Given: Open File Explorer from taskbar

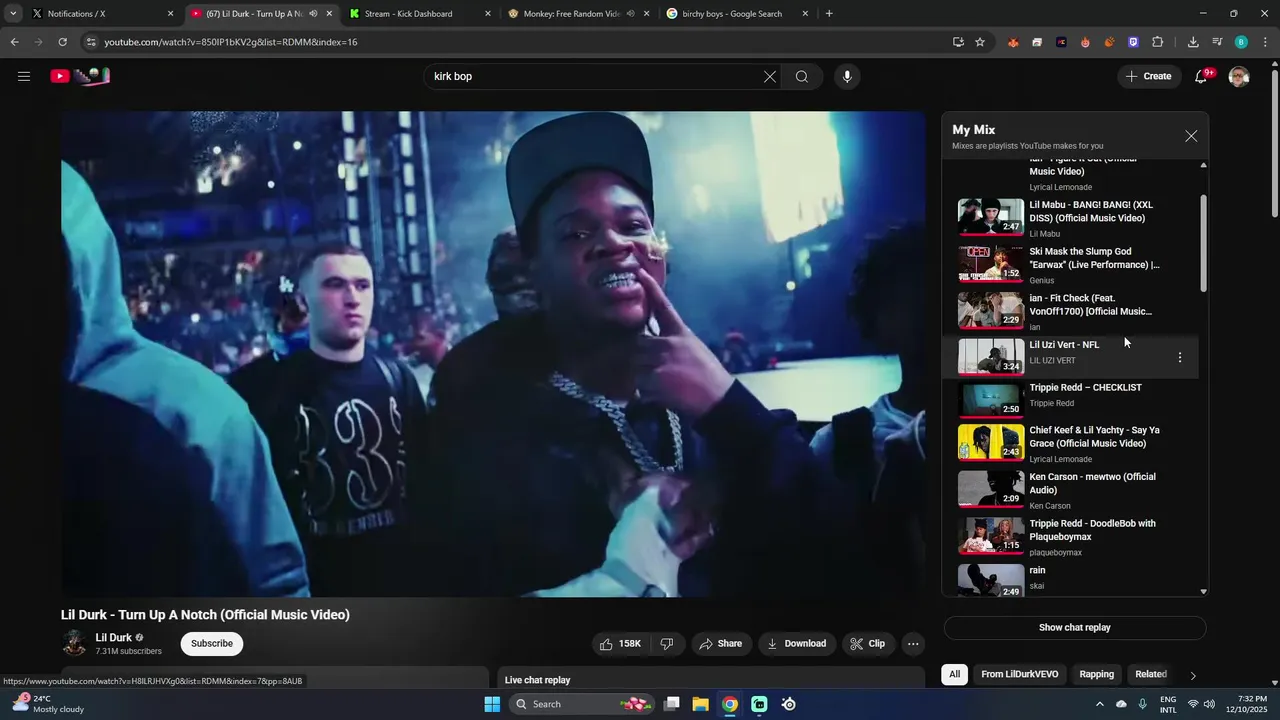Looking at the screenshot, I should pos(700,704).
